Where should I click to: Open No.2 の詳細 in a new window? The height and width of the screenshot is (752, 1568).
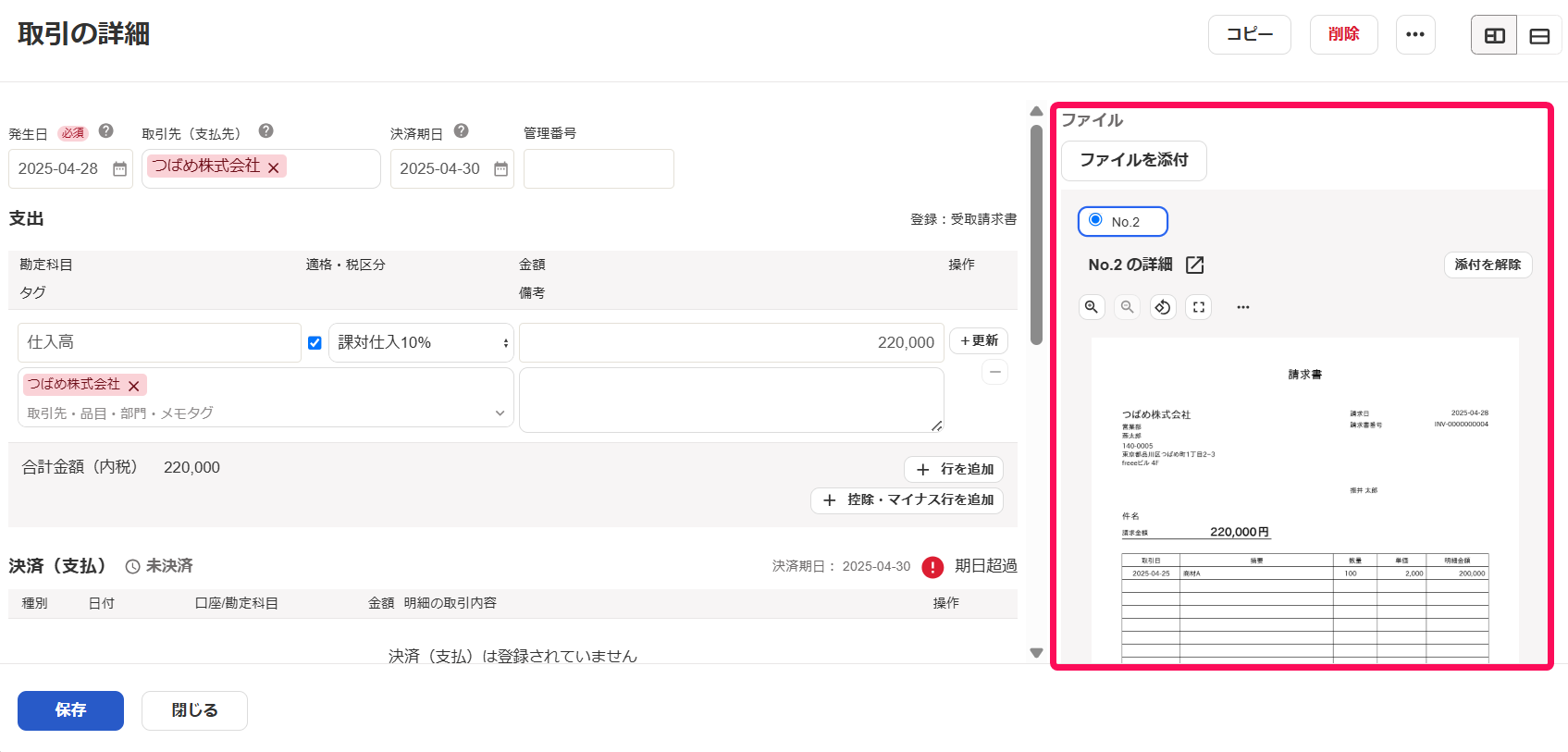(x=1195, y=265)
